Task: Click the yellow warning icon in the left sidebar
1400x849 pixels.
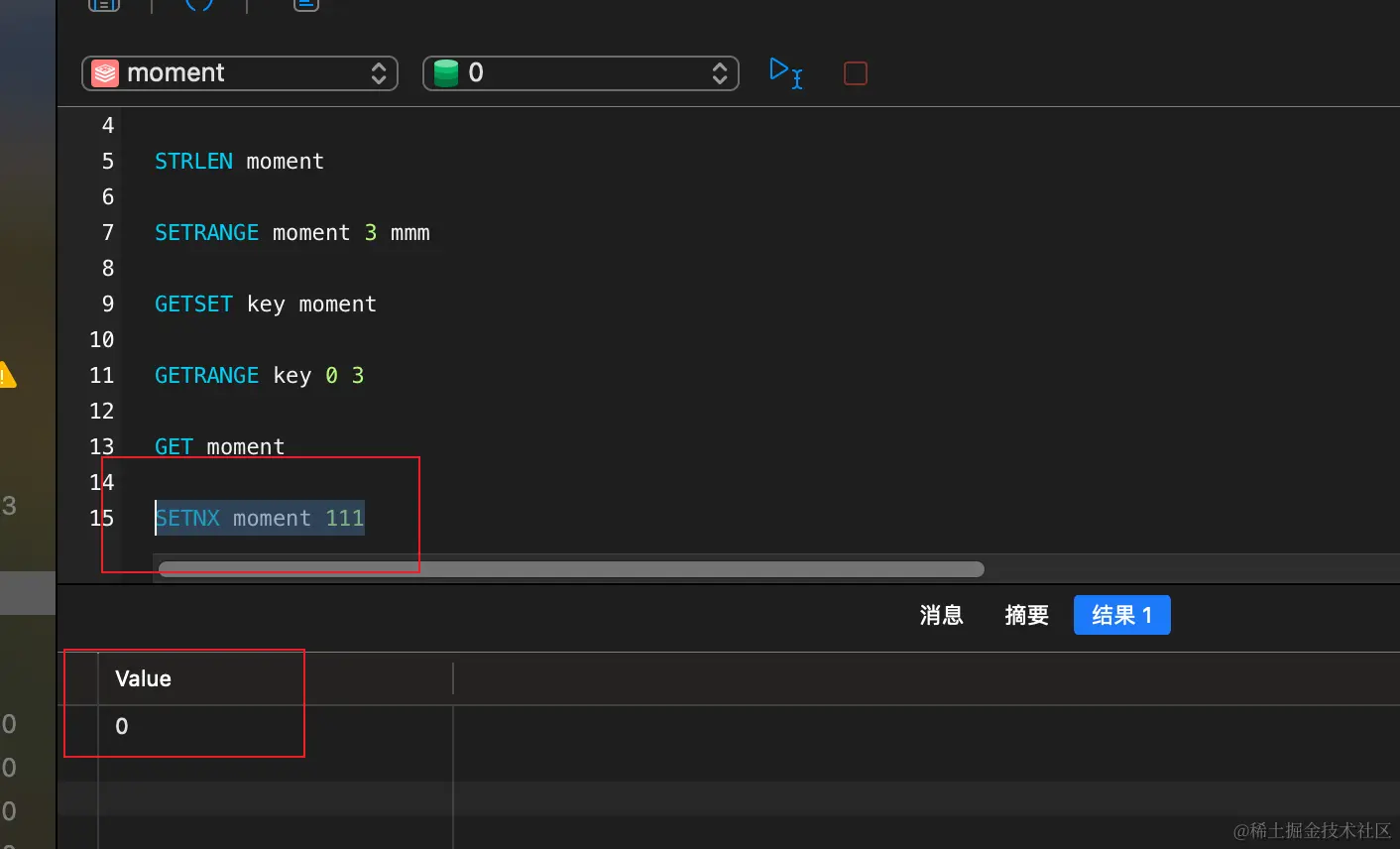Action: point(7,375)
